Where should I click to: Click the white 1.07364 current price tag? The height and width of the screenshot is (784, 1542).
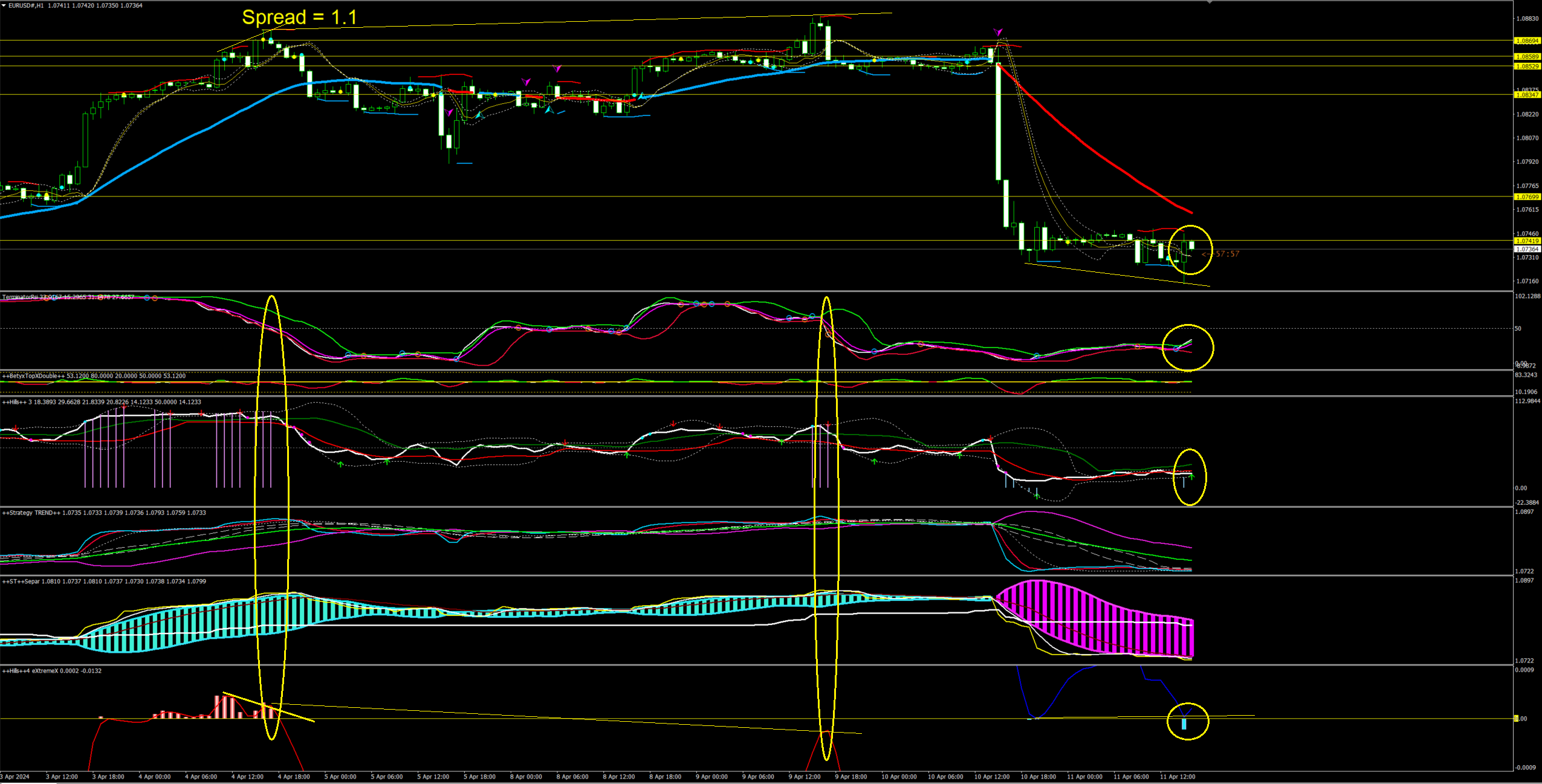pos(1526,249)
